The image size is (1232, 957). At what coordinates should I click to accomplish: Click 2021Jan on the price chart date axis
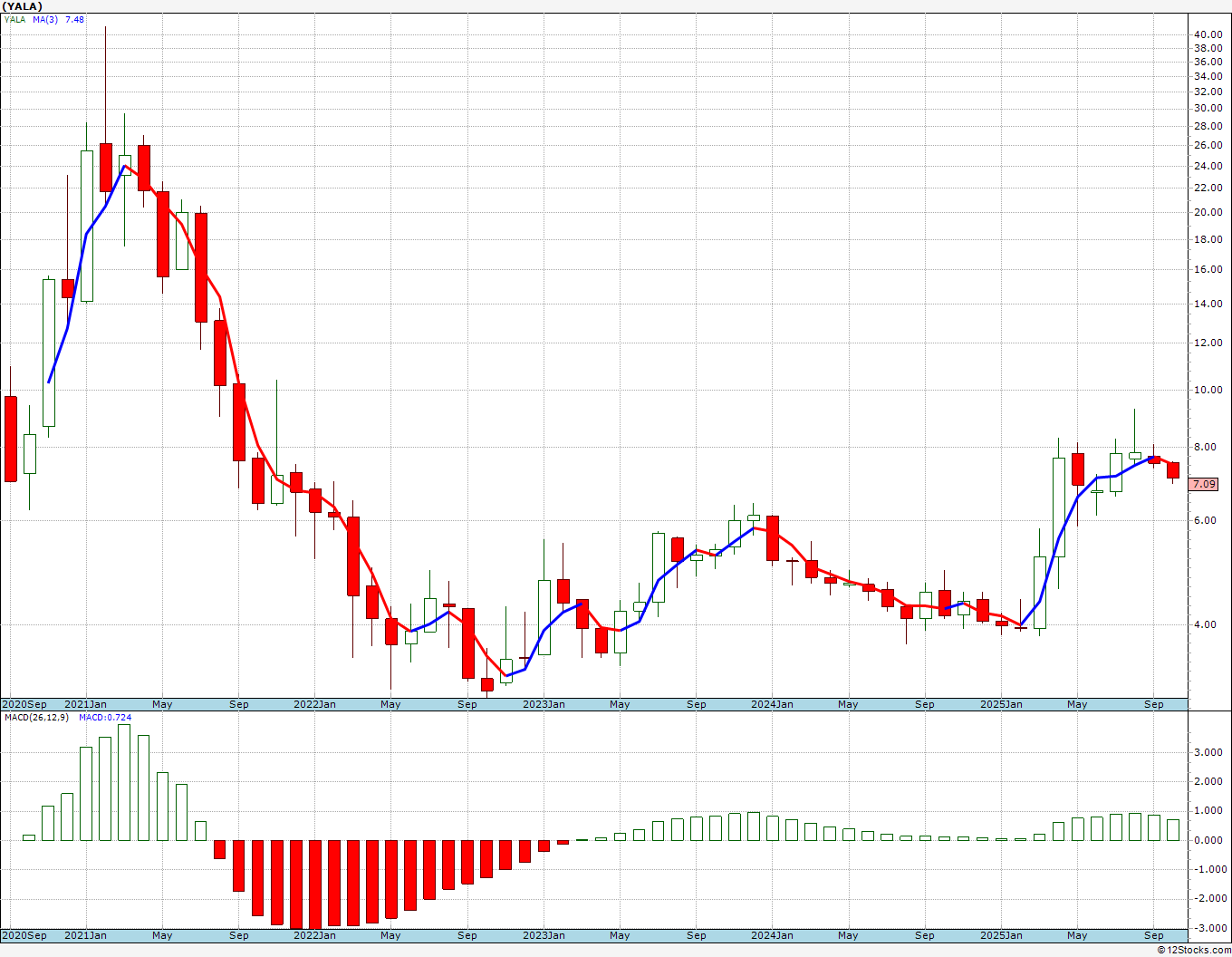(85, 704)
